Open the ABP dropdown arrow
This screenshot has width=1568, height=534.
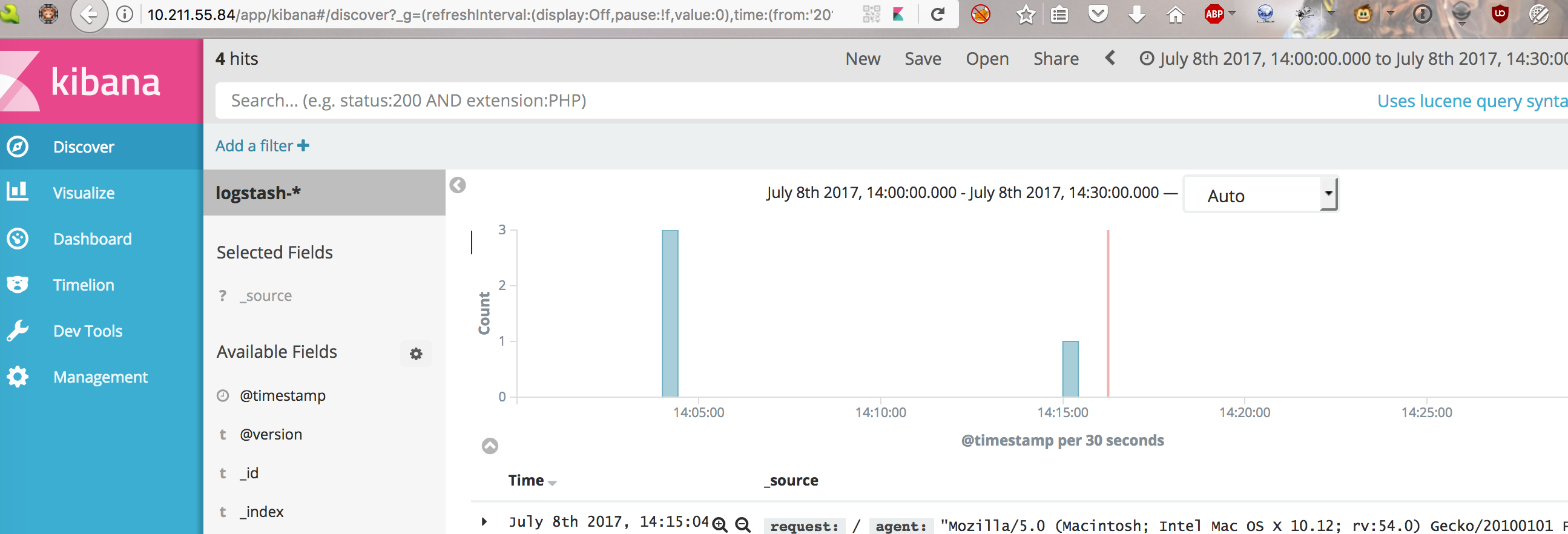1232,12
